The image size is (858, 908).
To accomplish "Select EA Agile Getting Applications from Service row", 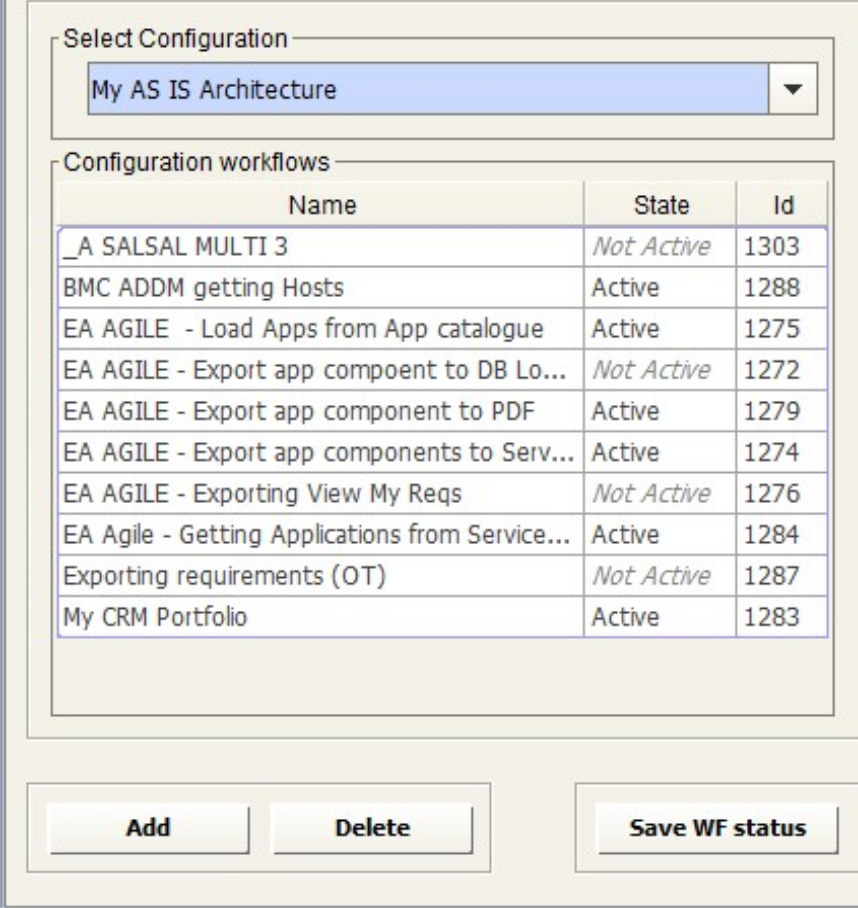I will 321,535.
